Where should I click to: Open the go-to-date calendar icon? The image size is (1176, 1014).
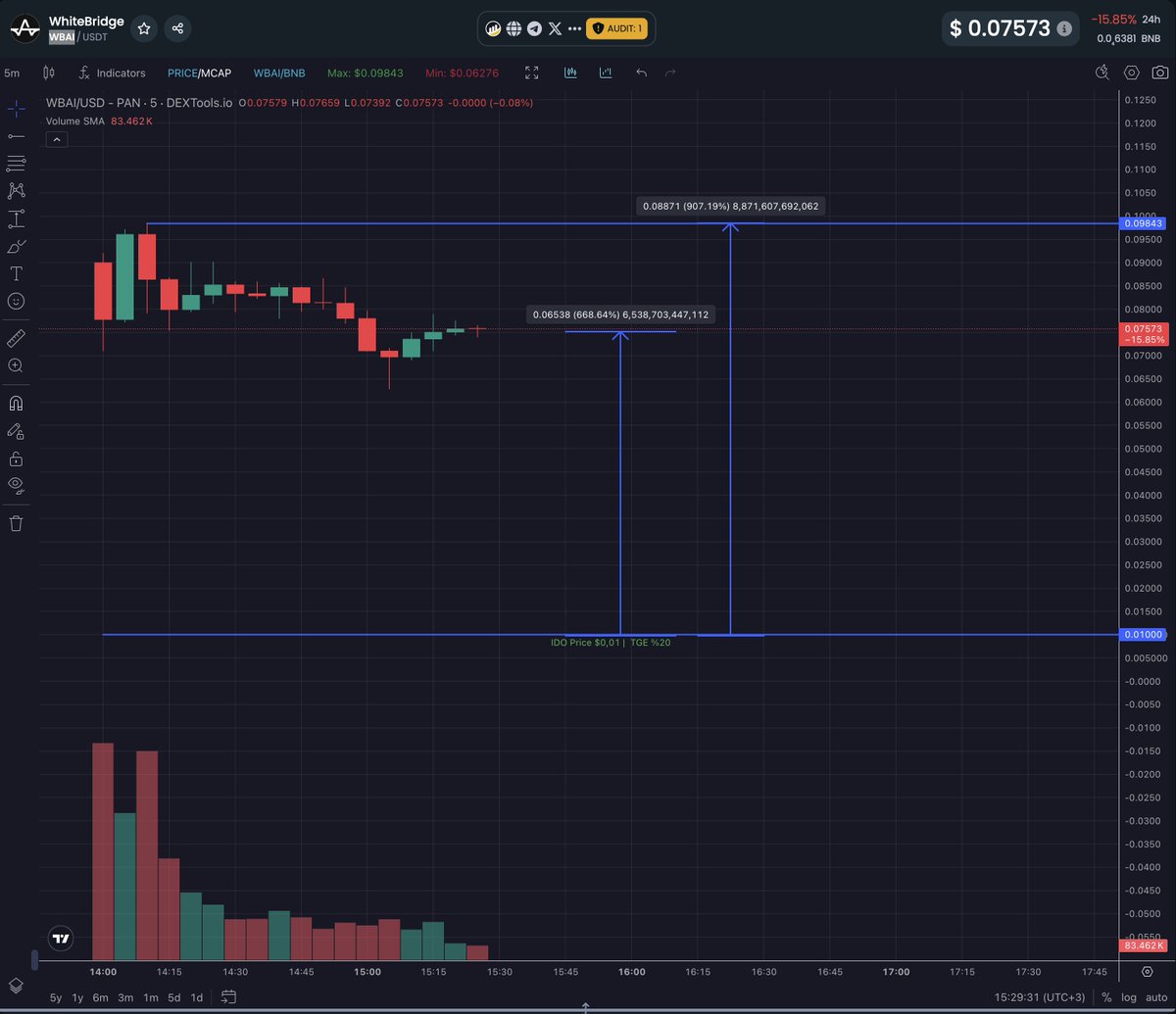click(x=228, y=997)
